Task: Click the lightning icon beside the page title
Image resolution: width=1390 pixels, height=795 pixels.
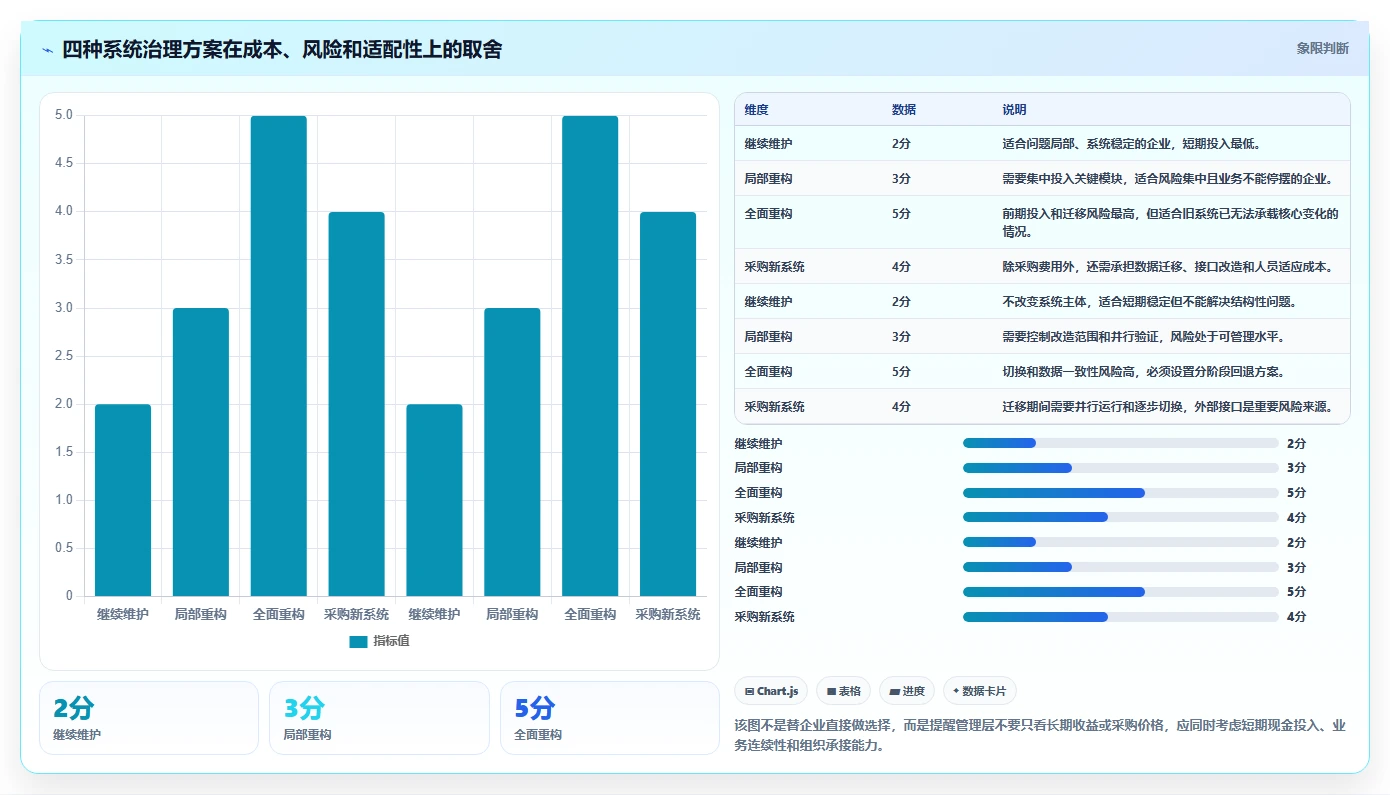Action: 48,50
